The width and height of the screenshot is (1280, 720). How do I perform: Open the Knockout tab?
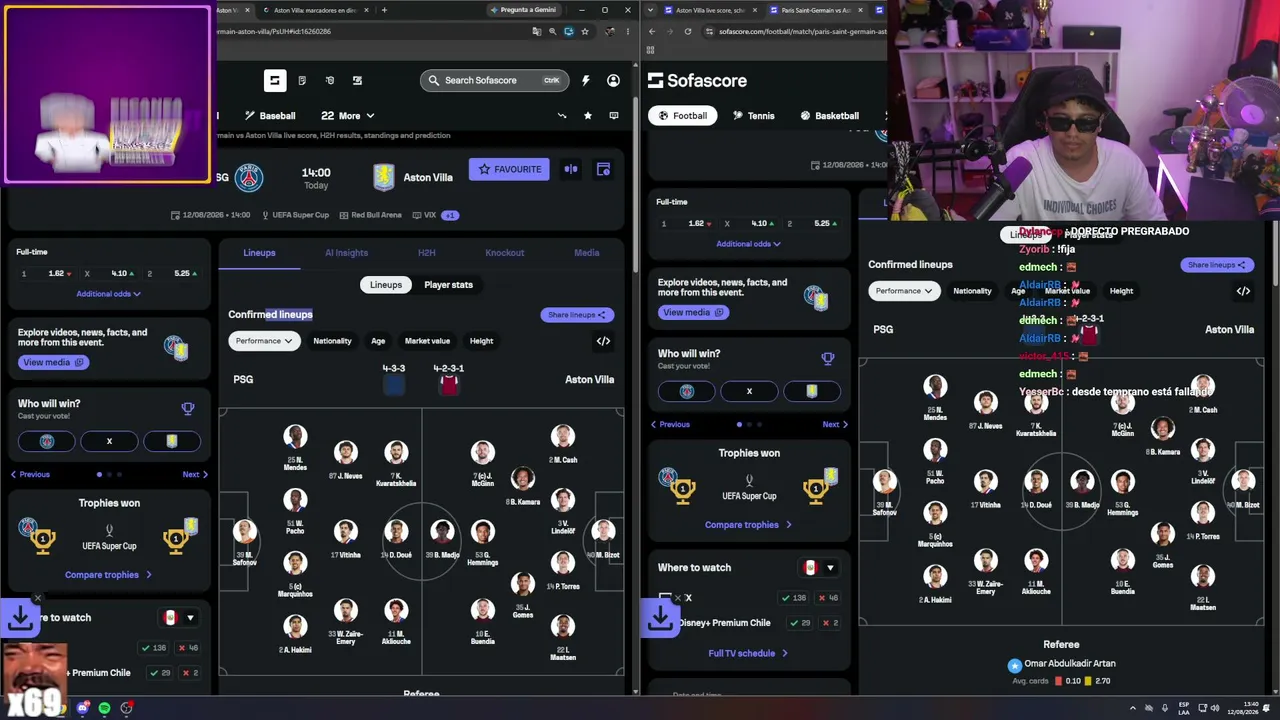505,253
